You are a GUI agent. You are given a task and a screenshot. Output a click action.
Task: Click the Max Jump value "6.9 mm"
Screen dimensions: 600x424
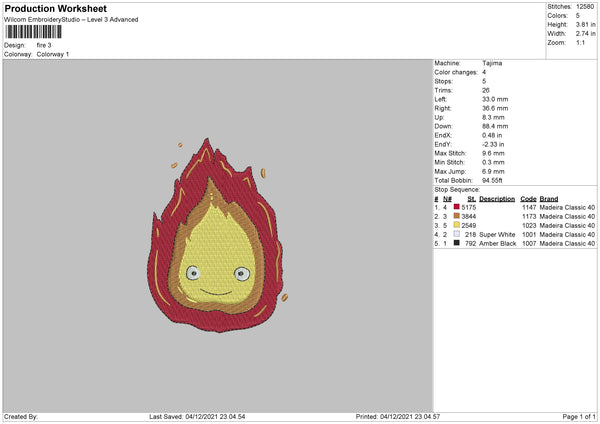[x=493, y=171]
